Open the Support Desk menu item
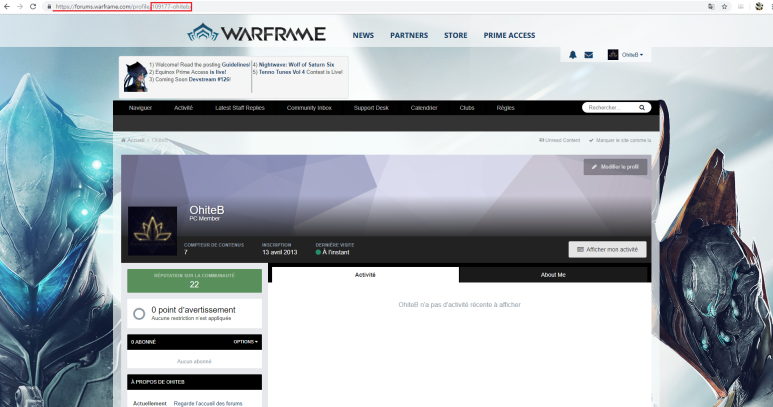The width and height of the screenshot is (773, 407). click(371, 107)
